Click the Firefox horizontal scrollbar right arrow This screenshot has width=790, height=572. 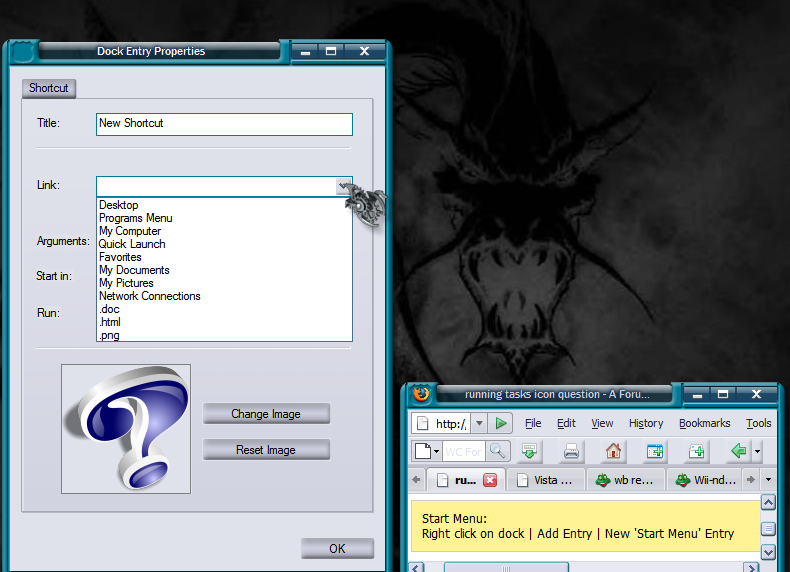coord(751,568)
